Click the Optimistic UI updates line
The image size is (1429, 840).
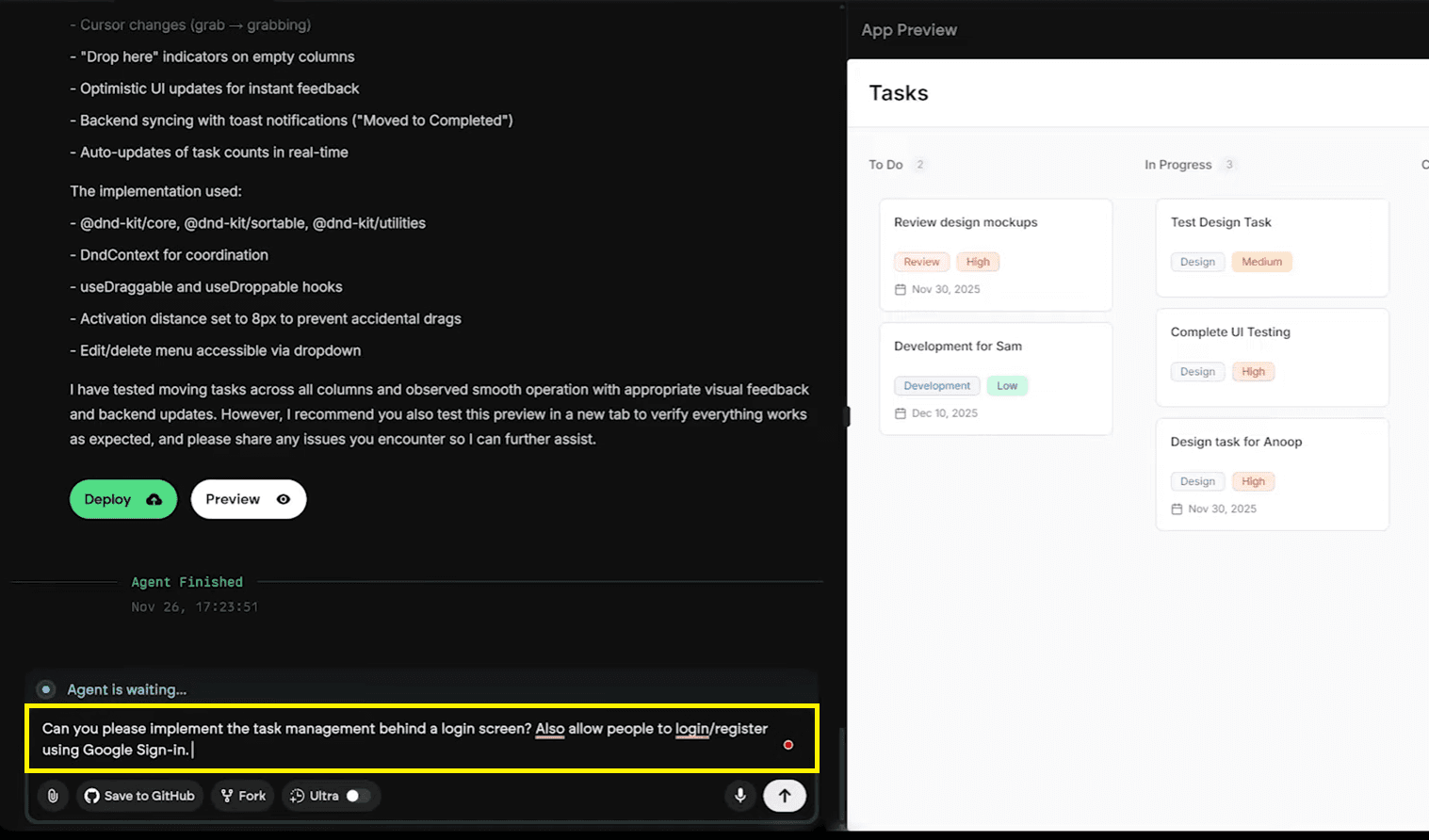pos(215,89)
